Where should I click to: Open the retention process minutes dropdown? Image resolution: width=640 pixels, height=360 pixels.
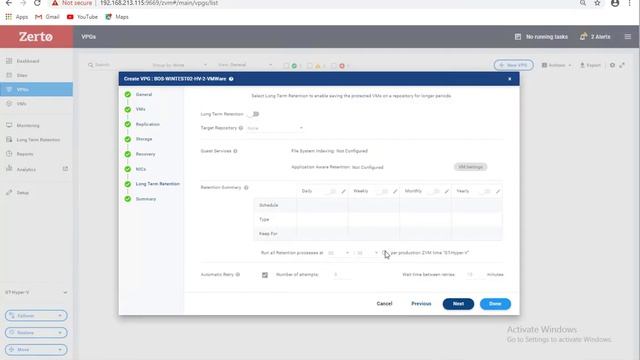click(x=367, y=253)
